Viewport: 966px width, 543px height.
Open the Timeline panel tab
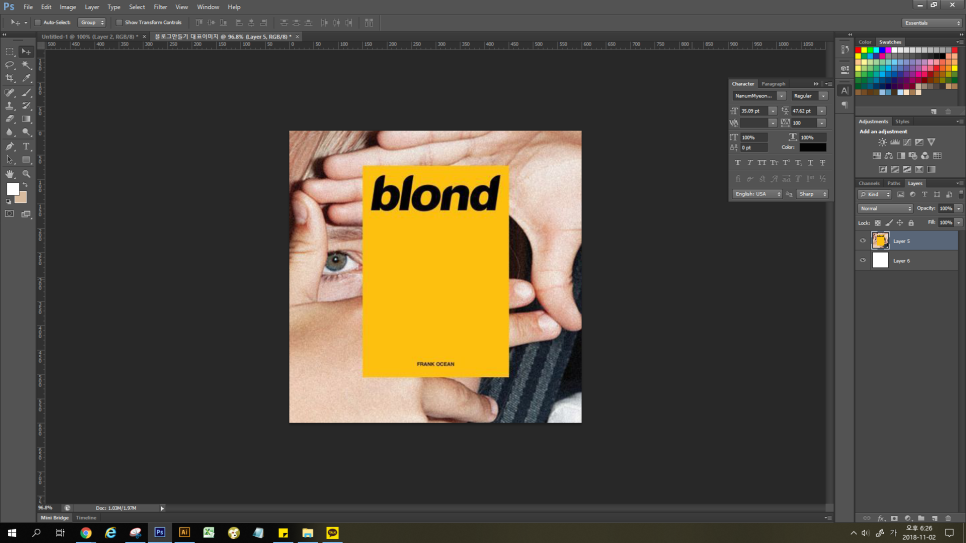[86, 518]
